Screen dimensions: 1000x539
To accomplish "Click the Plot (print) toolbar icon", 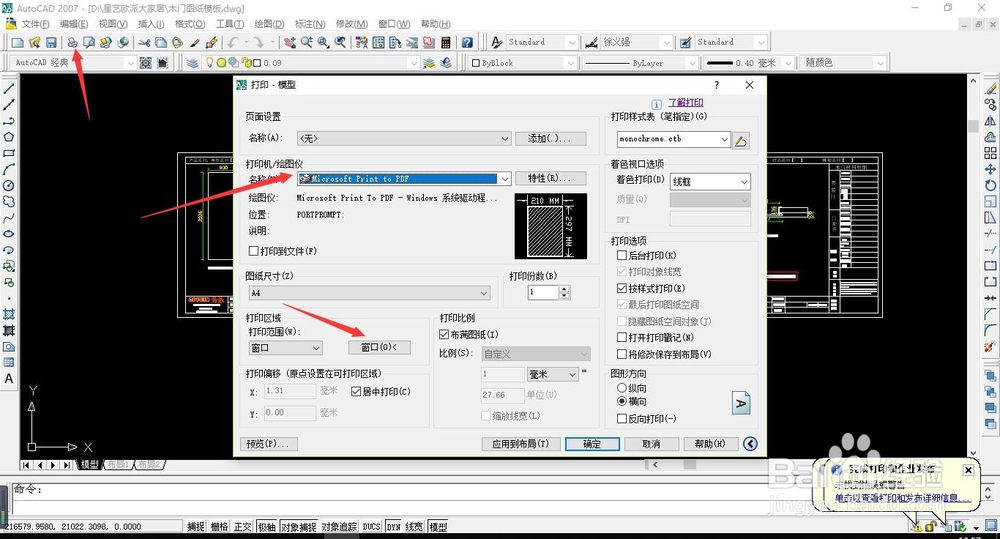I will click(x=73, y=42).
